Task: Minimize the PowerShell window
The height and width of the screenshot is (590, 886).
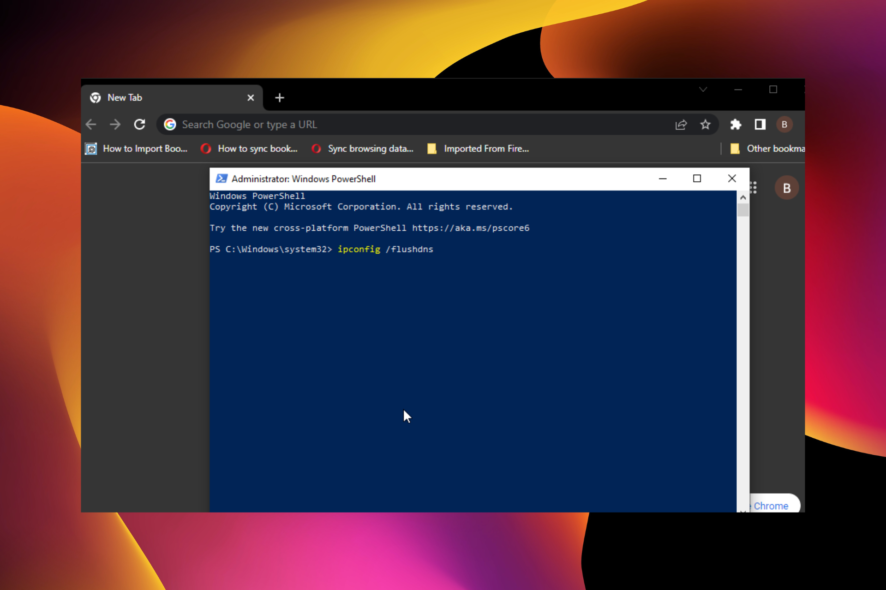Action: pyautogui.click(x=663, y=179)
